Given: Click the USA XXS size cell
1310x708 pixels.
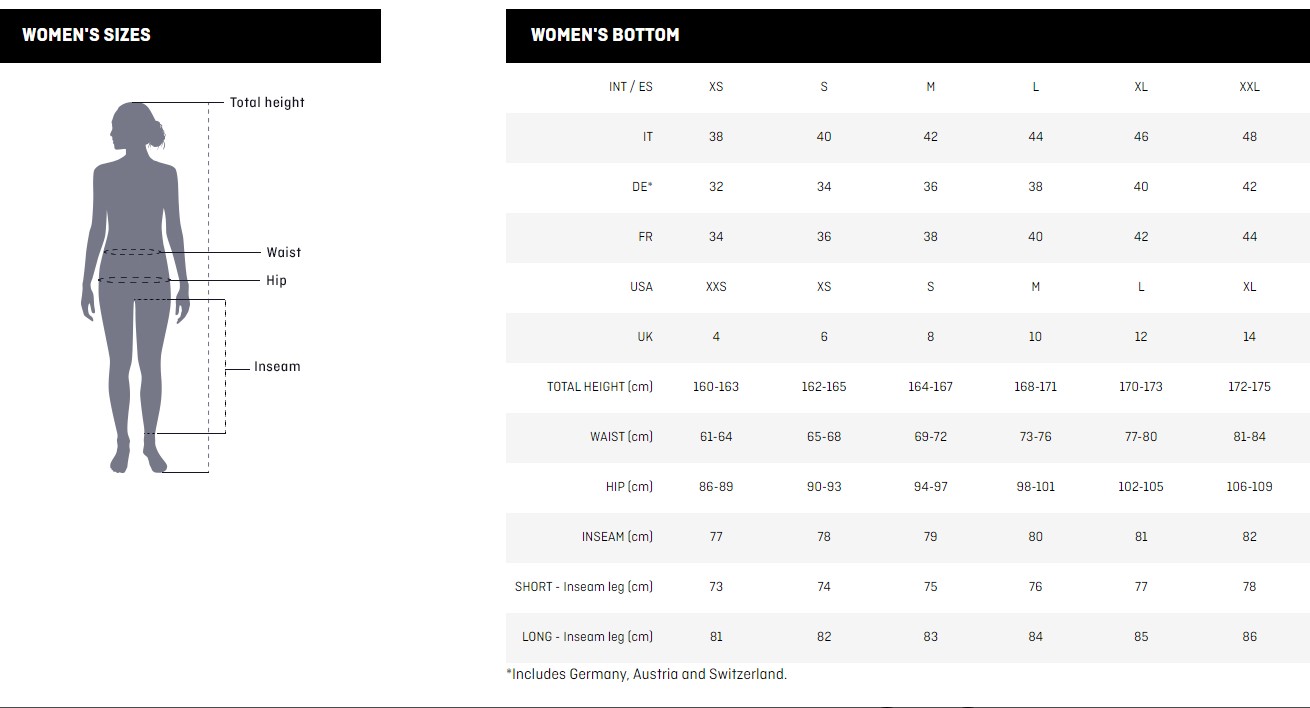Looking at the screenshot, I should pos(716,287).
